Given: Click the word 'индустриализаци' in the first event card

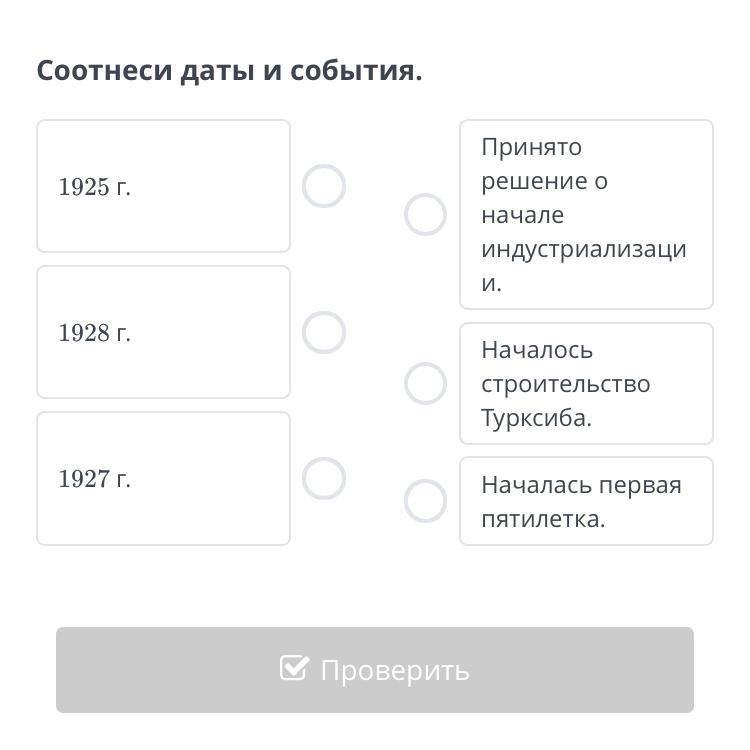Looking at the screenshot, I should [x=584, y=249].
